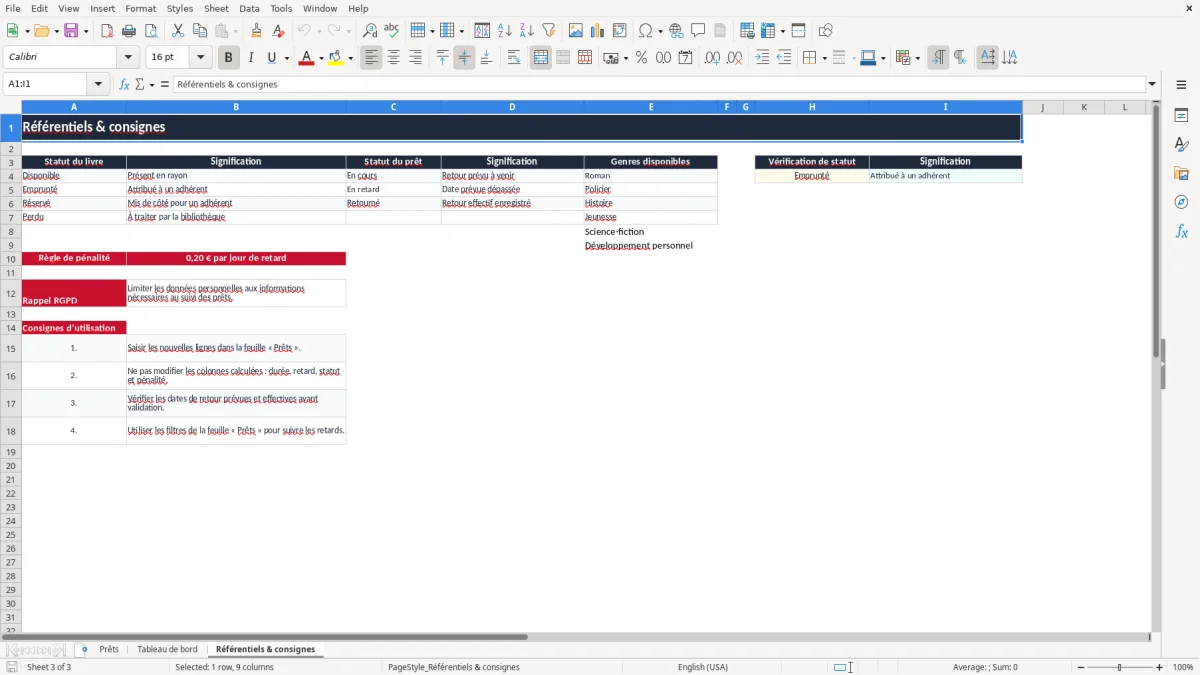The image size is (1200, 675).
Task: Open Underline style dropdown arrow
Action: (286, 58)
